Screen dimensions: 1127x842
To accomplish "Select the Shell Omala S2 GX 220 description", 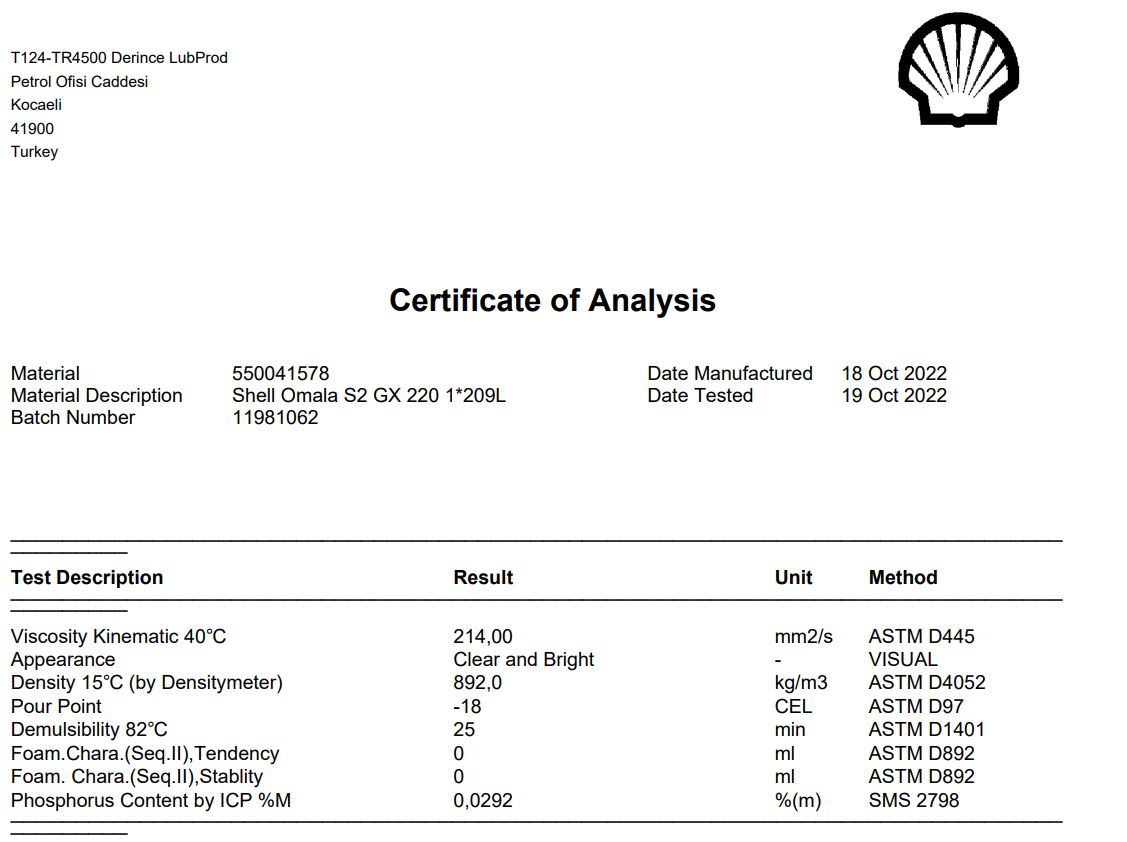I will (368, 396).
